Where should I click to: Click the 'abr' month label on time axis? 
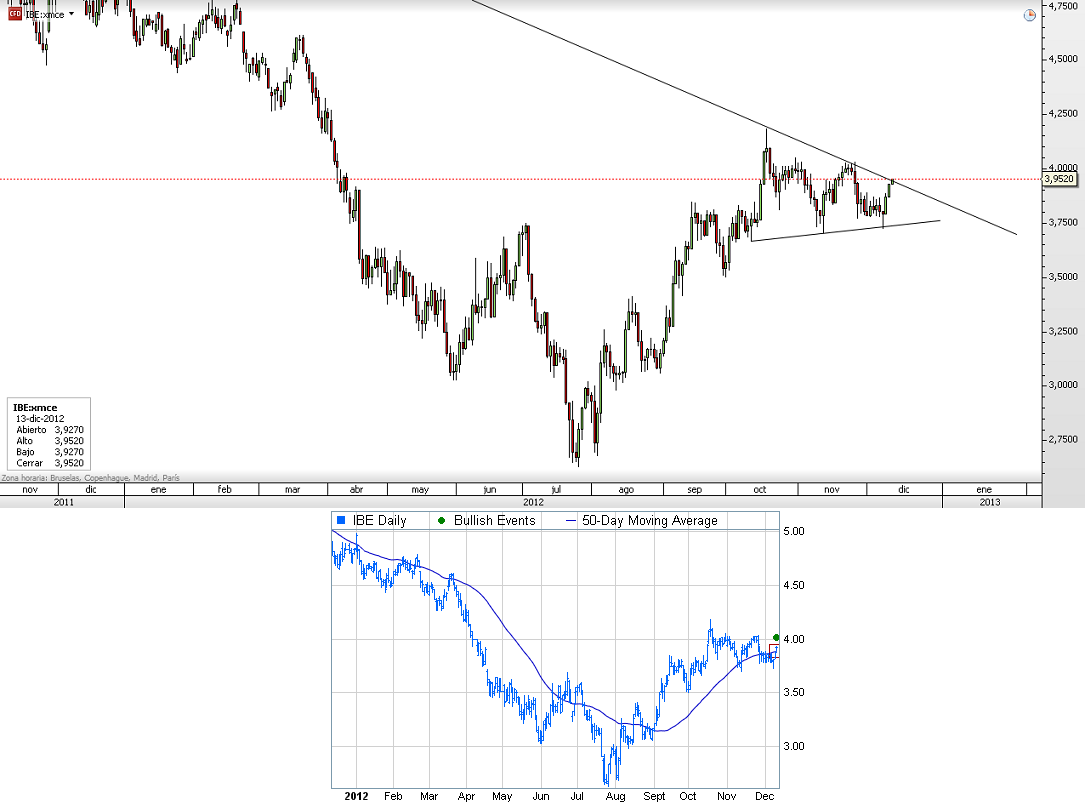pyautogui.click(x=356, y=489)
